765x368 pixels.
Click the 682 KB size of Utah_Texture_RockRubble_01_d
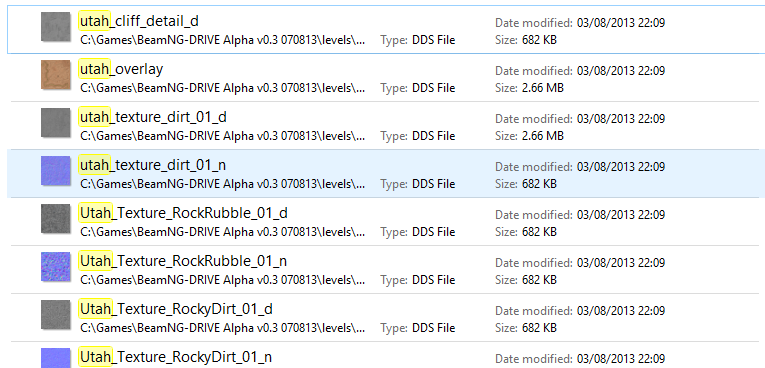[539, 232]
